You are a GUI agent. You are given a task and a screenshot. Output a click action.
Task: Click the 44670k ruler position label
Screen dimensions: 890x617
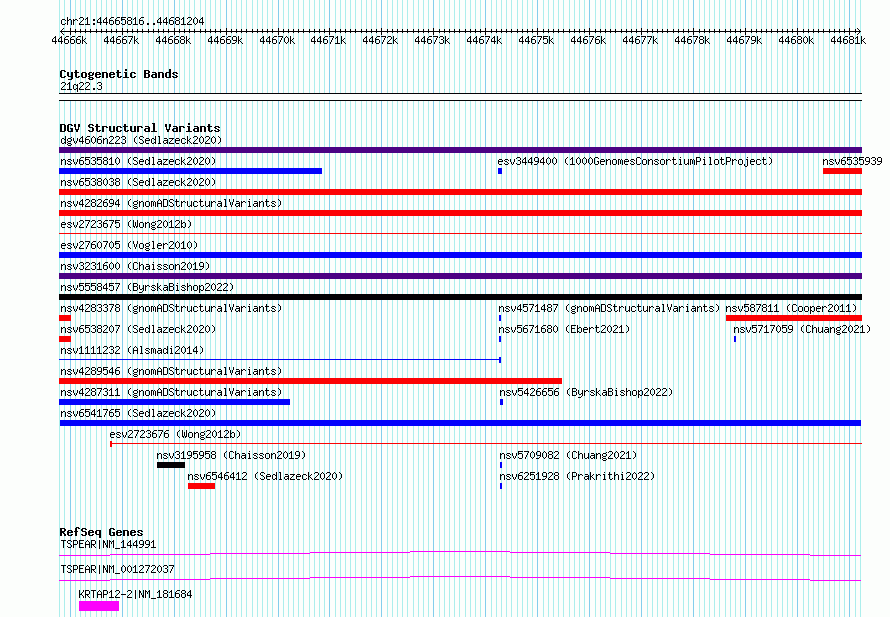click(277, 40)
